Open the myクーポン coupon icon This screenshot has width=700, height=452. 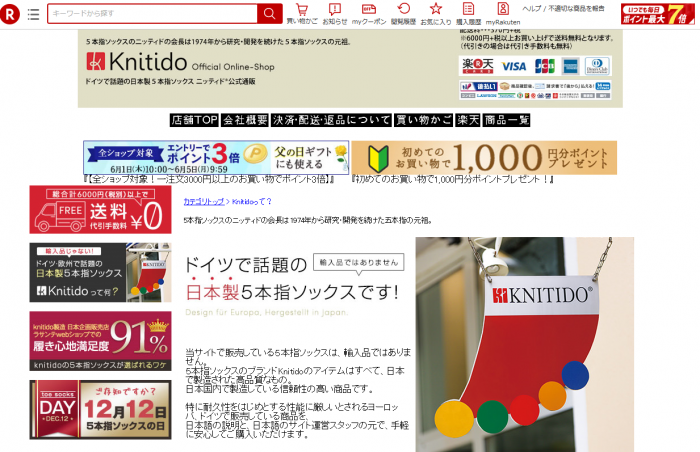tap(369, 14)
